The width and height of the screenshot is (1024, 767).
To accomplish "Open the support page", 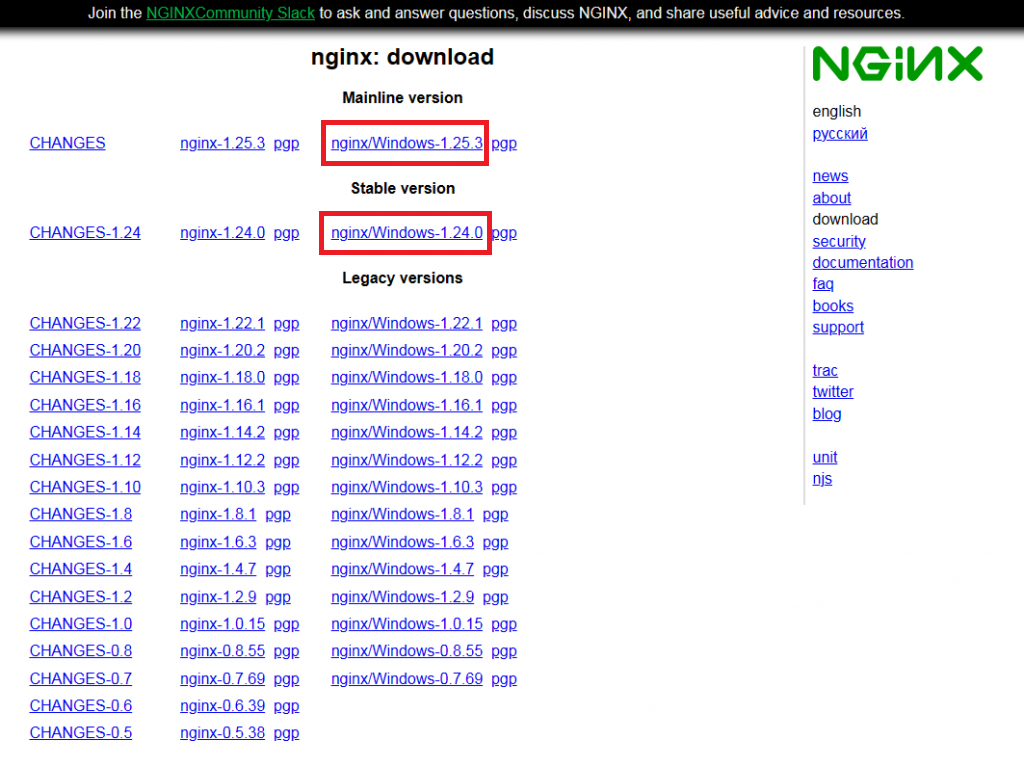I will pos(838,327).
